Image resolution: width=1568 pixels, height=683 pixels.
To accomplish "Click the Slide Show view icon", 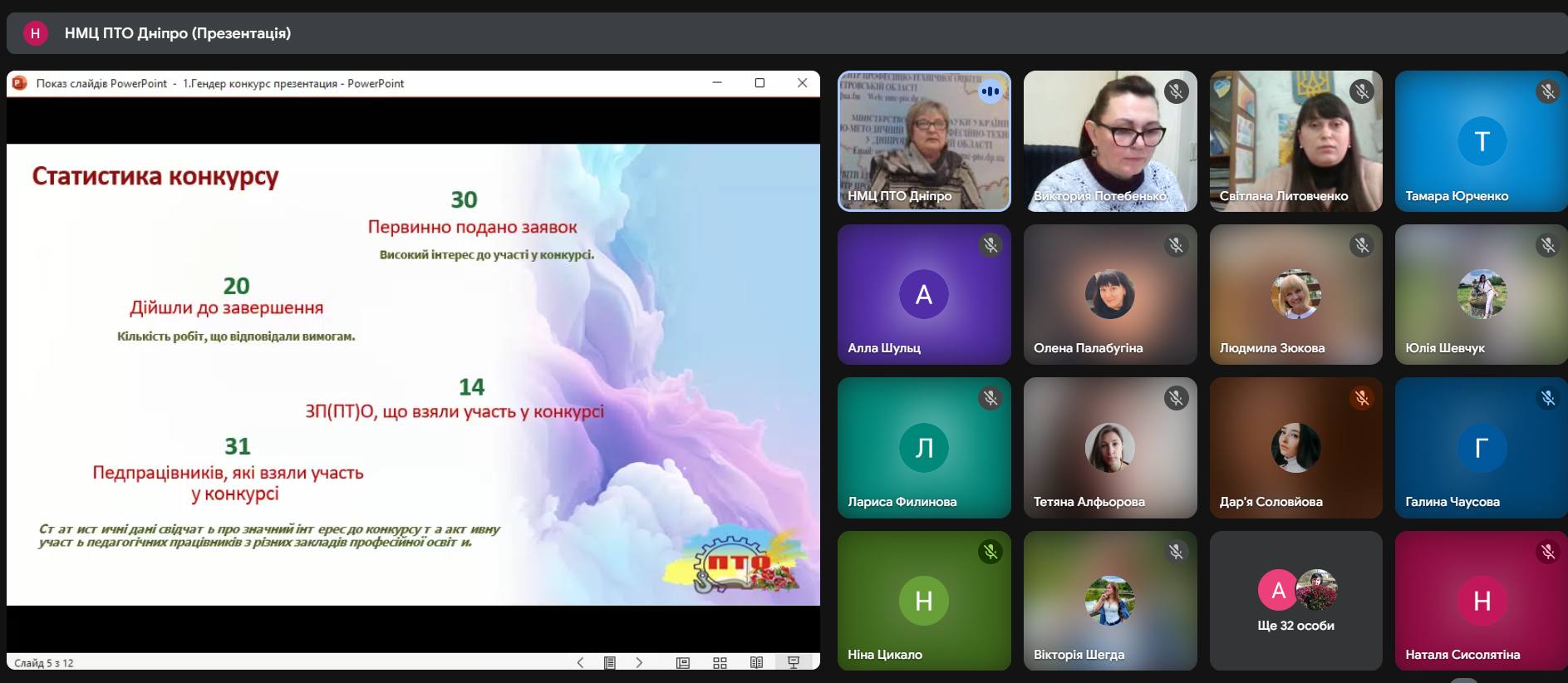I will (x=793, y=662).
